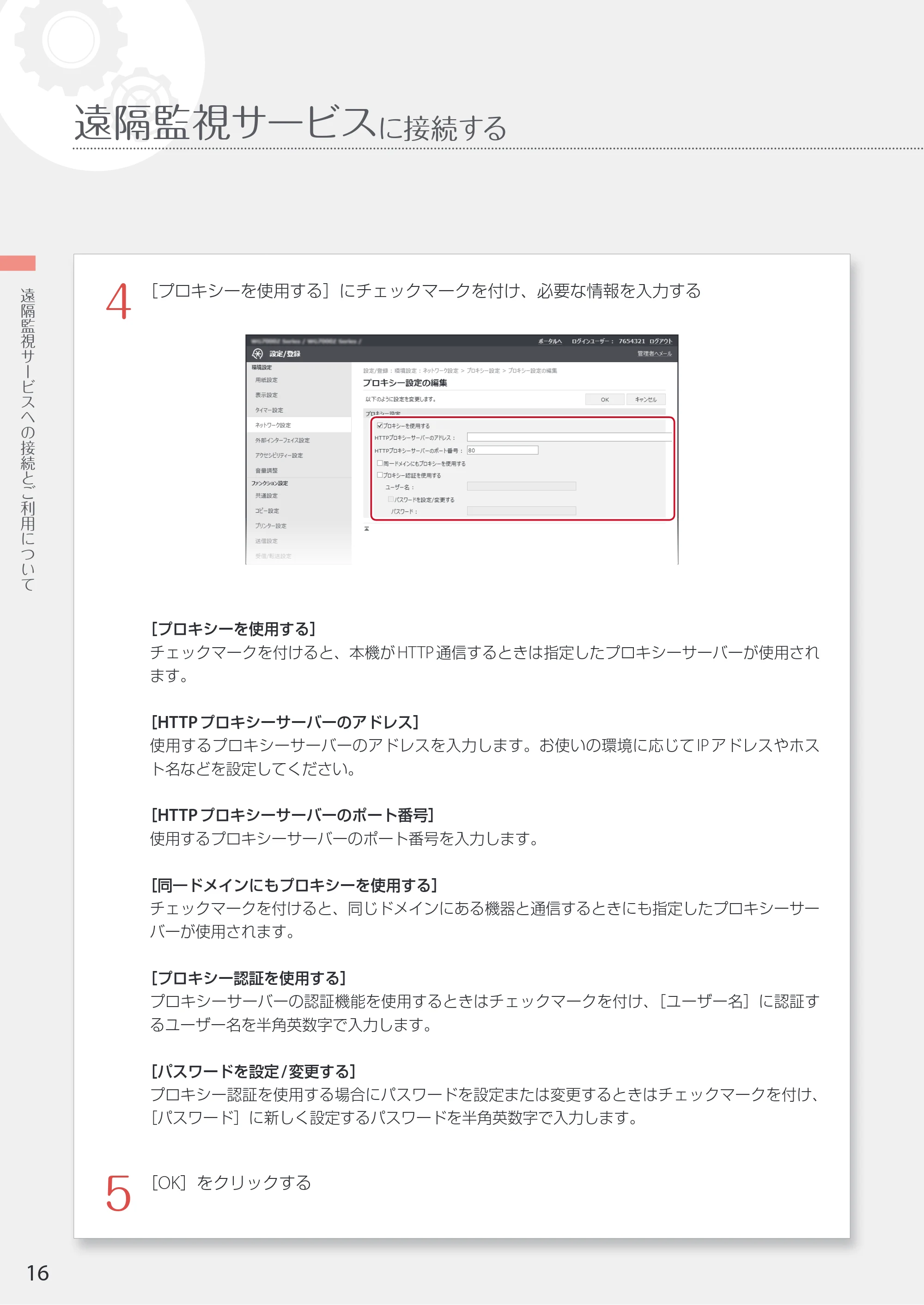924x1305 pixels.
Task: Enable プロキシー認証を使用する checkbox
Action: click(380, 475)
